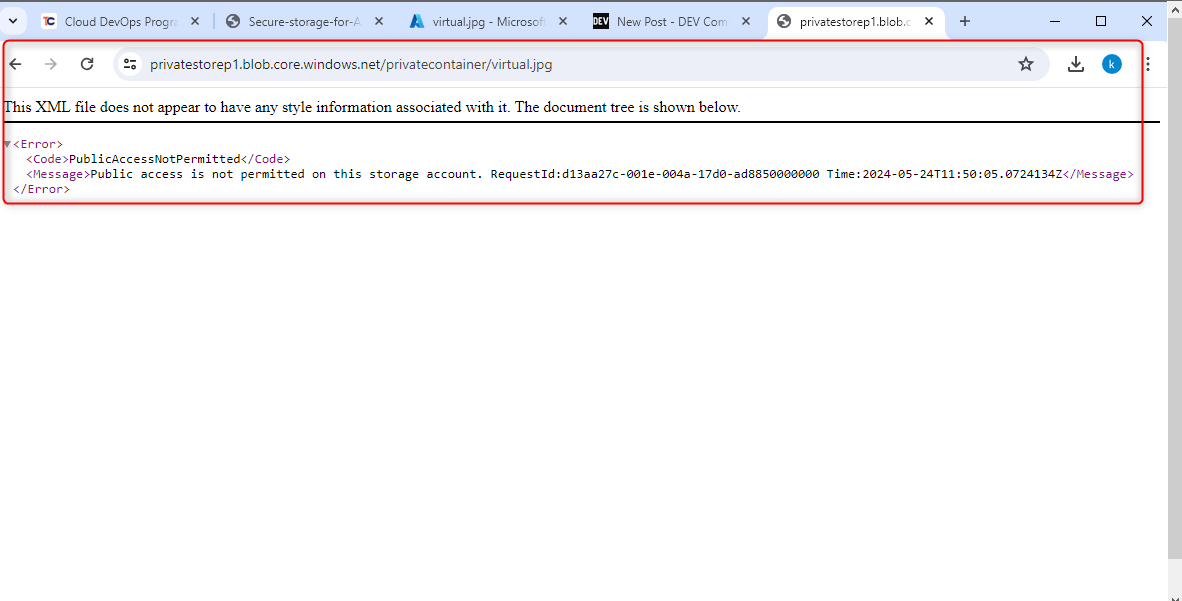
Task: Close the privatestorep1.blob active tab
Action: point(929,22)
